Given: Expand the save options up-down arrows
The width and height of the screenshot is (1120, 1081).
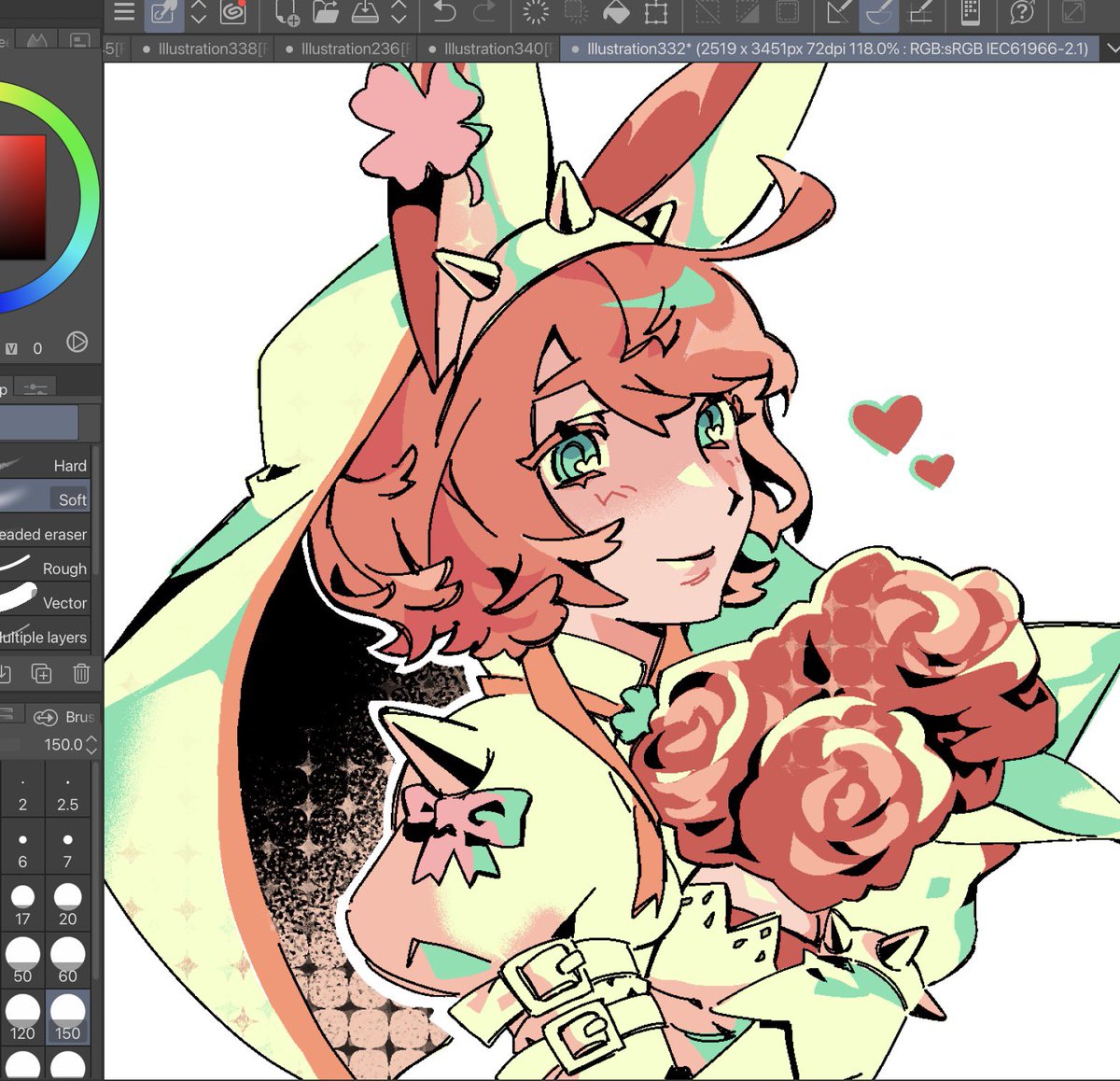Looking at the screenshot, I should coord(399,12).
